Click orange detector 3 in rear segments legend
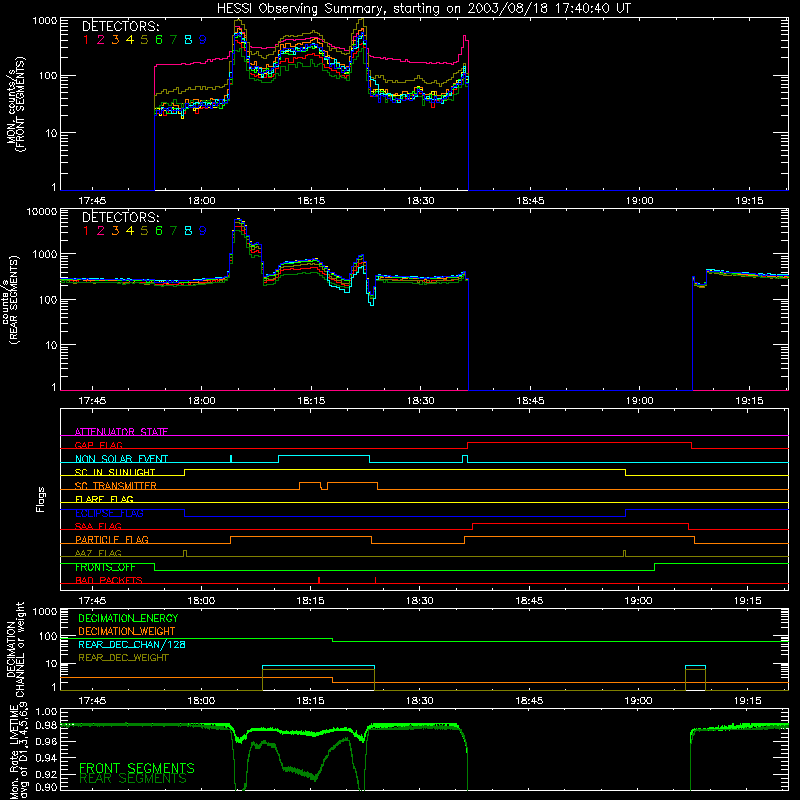Viewport: 800px width, 800px height. pos(115,231)
